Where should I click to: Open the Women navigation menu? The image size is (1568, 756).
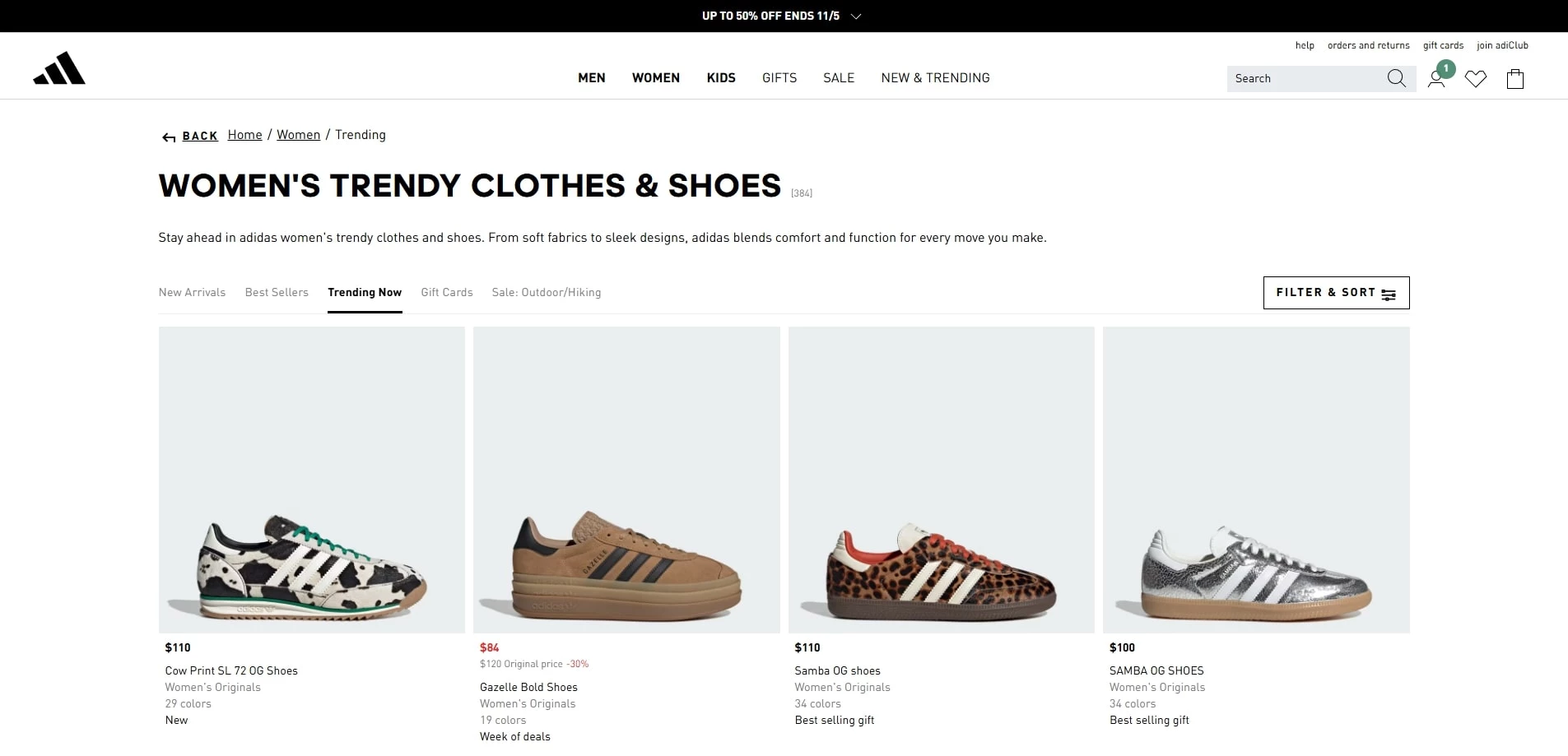[x=655, y=78]
